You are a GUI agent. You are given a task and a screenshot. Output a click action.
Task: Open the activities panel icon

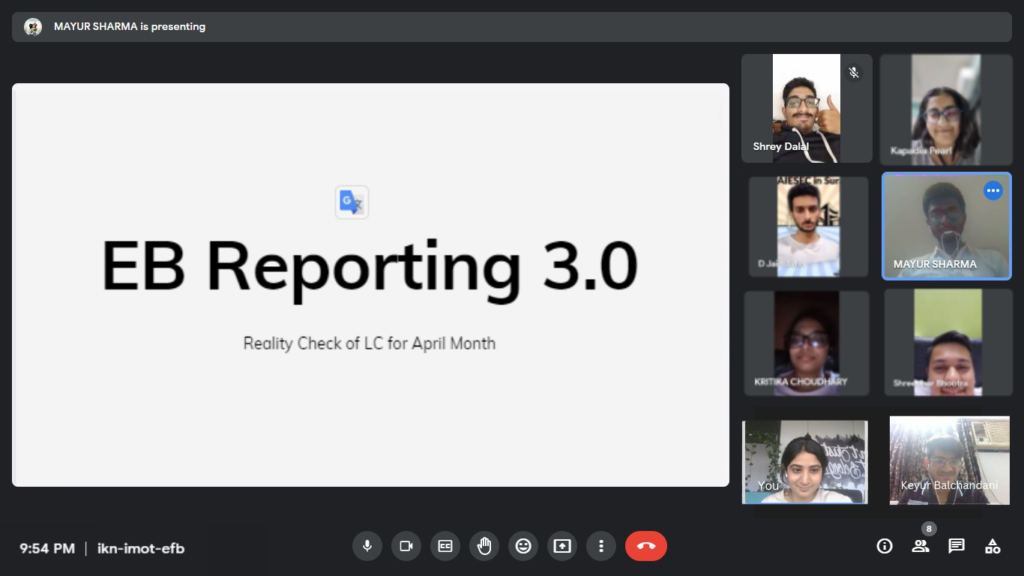(992, 546)
